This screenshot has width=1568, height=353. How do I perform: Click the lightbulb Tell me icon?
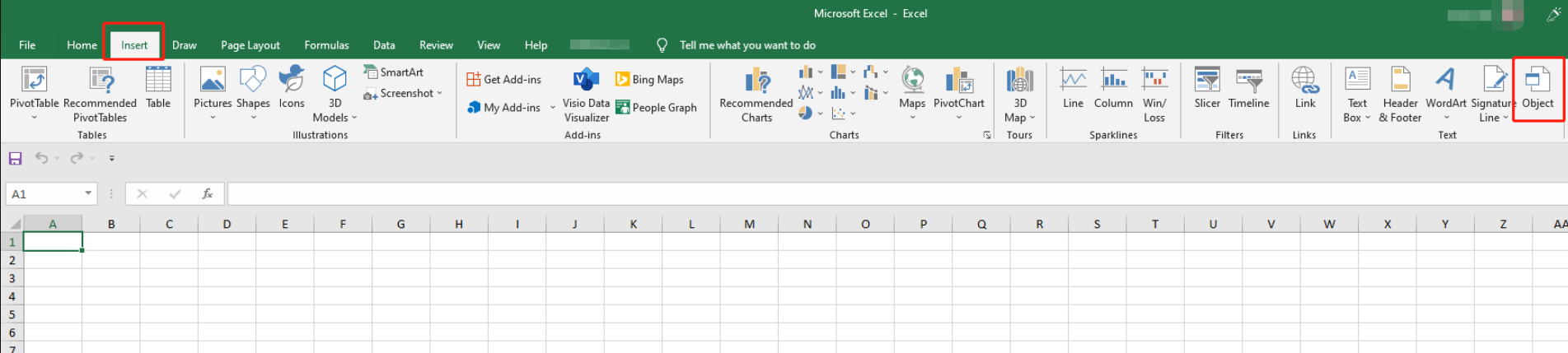click(662, 45)
